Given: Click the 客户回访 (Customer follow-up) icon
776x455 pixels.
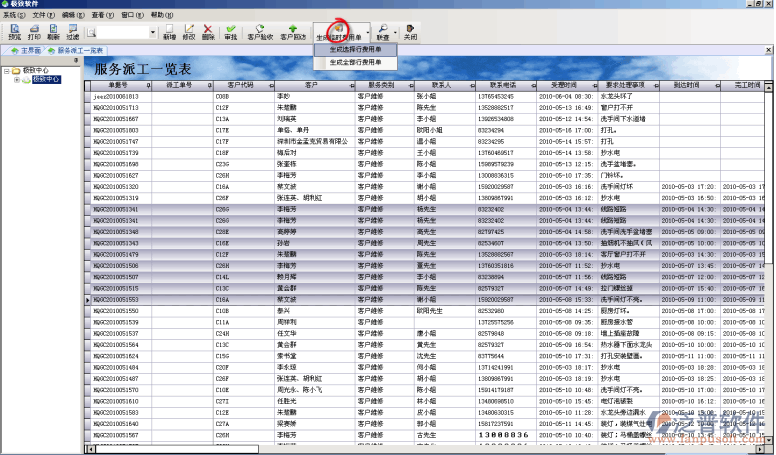Looking at the screenshot, I should coord(293,31).
